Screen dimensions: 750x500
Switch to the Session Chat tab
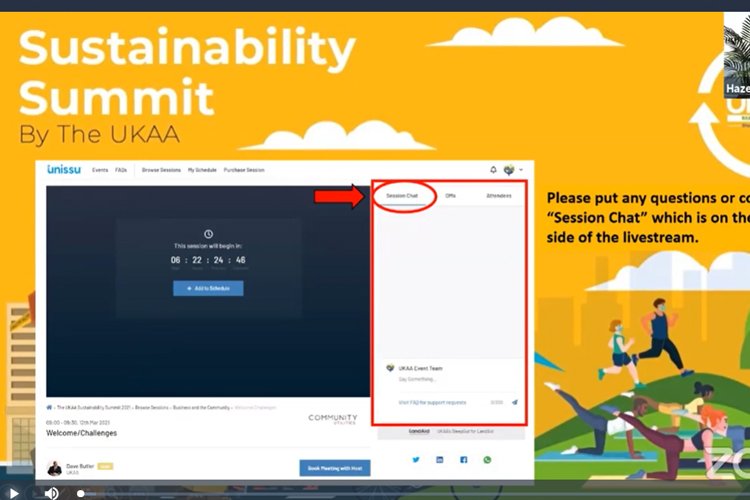[402, 196]
